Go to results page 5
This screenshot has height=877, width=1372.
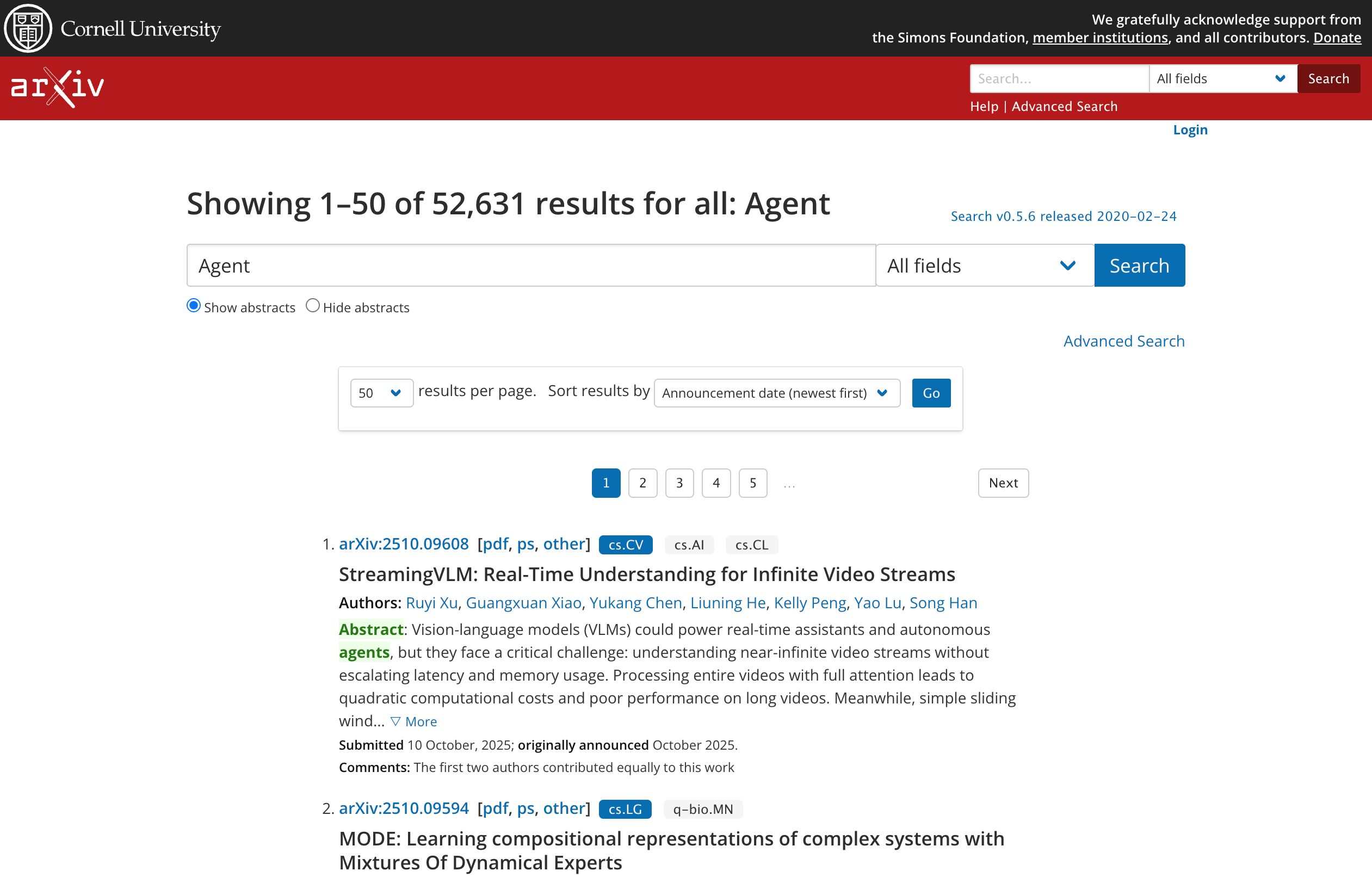(753, 483)
